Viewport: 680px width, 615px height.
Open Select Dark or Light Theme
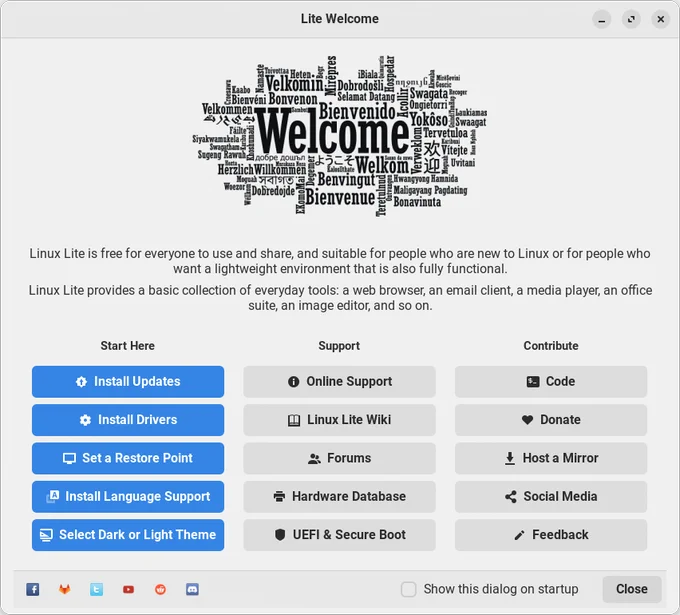(128, 535)
